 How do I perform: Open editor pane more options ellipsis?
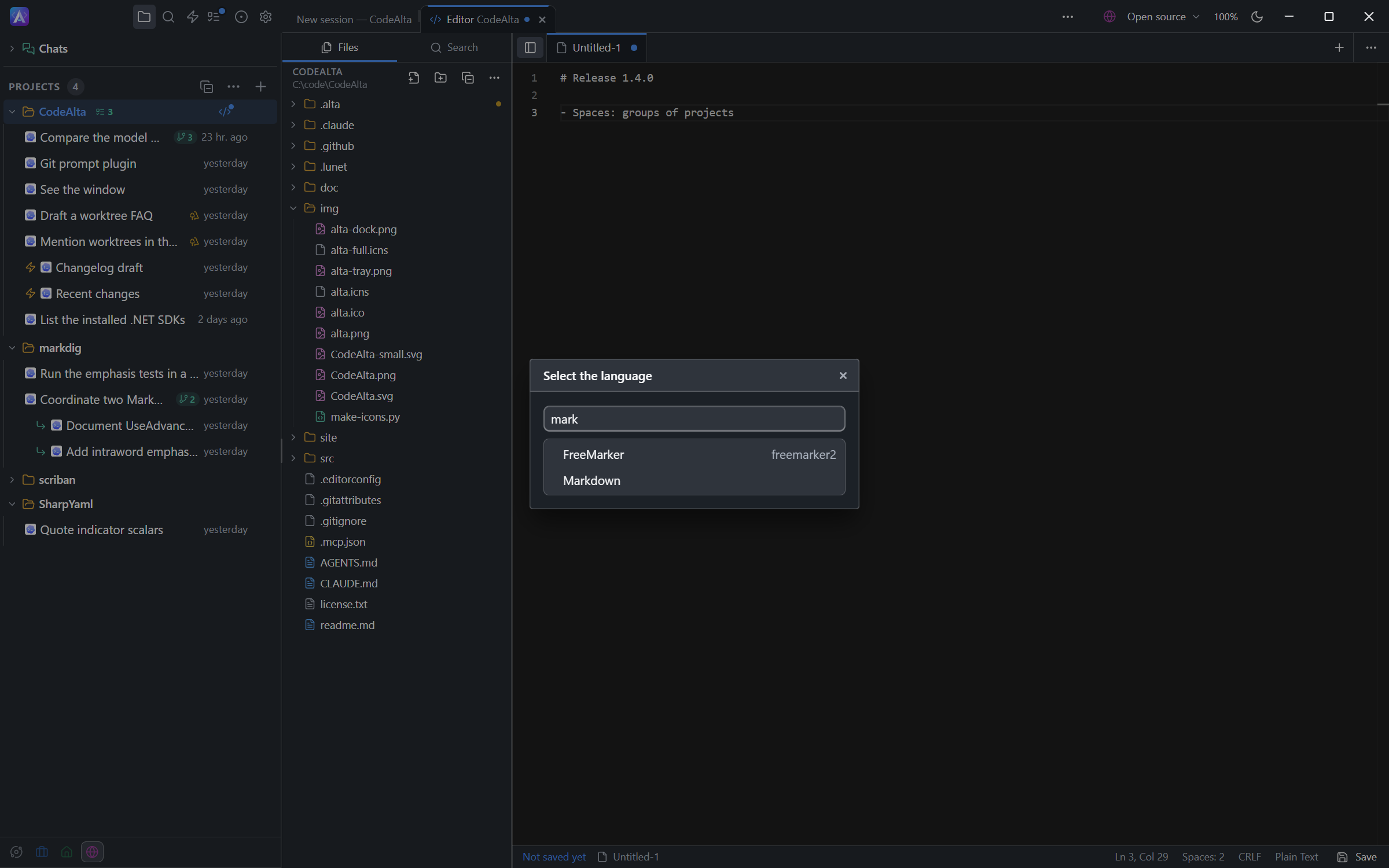tap(1371, 47)
